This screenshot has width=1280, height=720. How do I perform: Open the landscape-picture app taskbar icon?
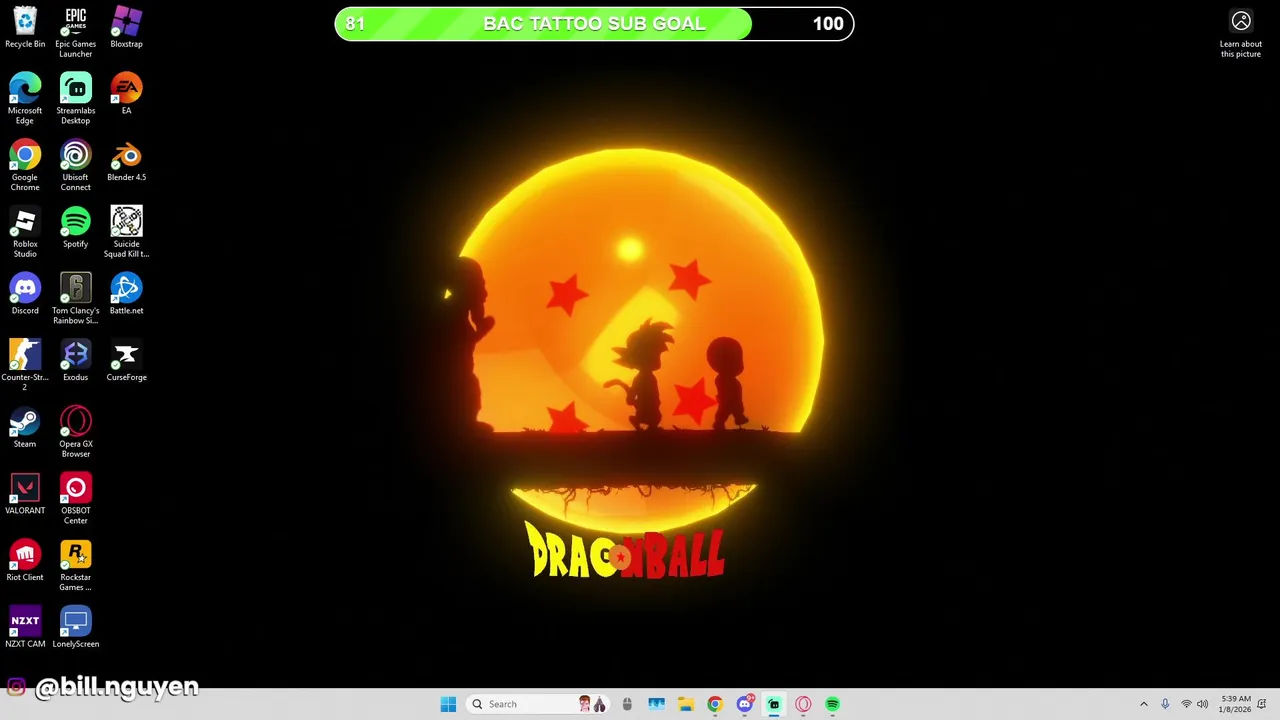[656, 704]
